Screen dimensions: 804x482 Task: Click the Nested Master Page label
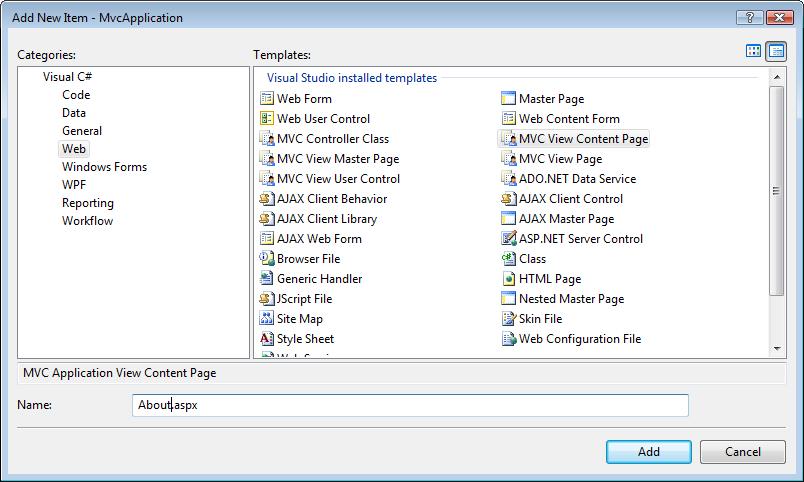pos(571,299)
